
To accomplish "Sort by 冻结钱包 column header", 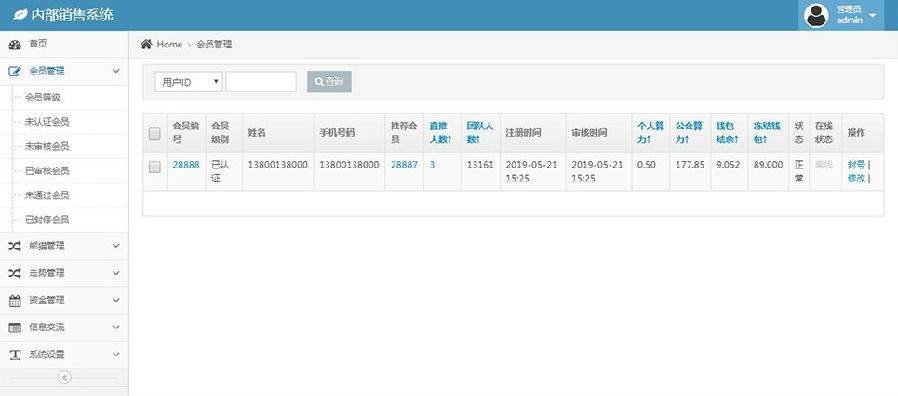I will tap(767, 132).
